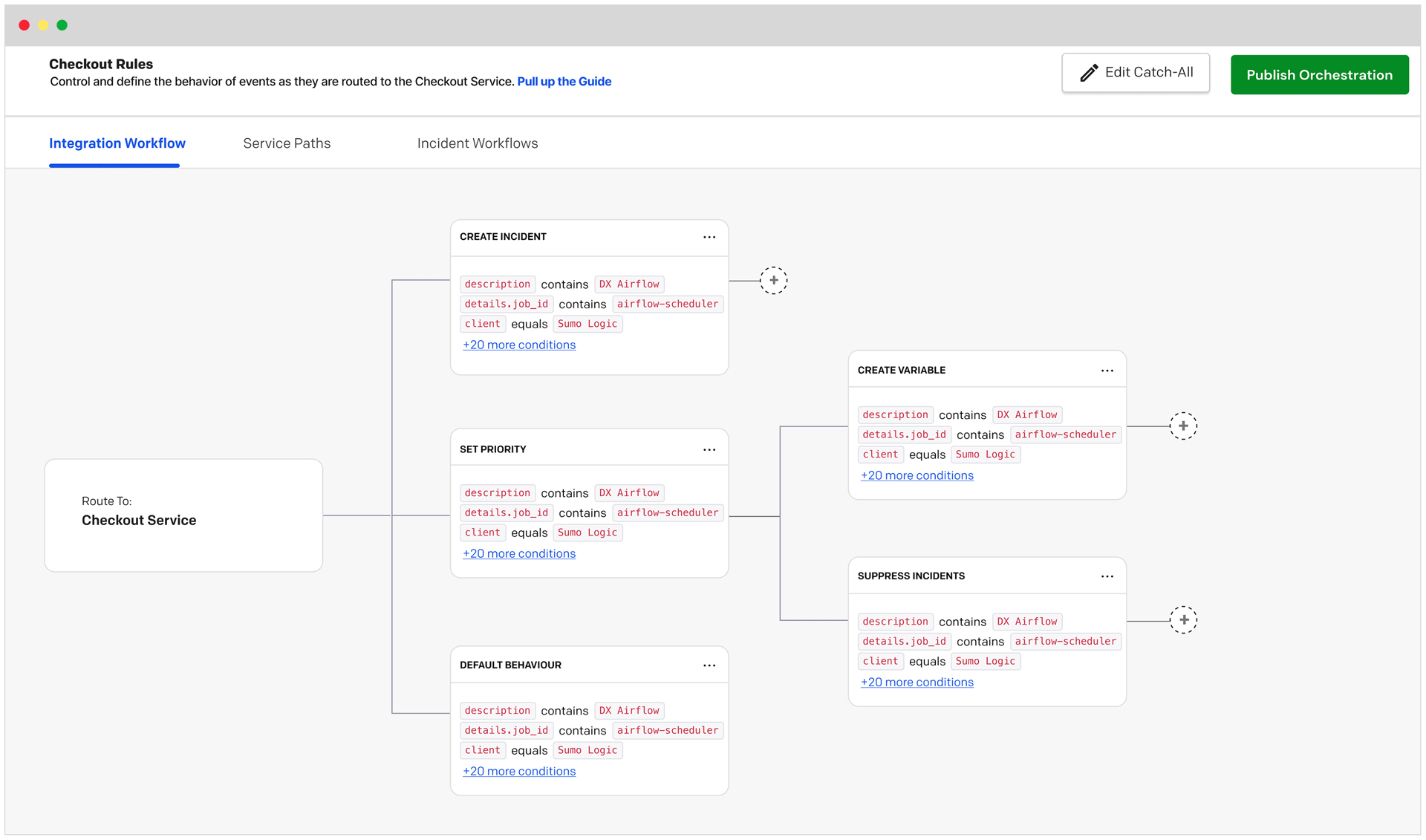Select the Route To Checkout Service node
This screenshot has width=1426, height=840.
[183, 515]
